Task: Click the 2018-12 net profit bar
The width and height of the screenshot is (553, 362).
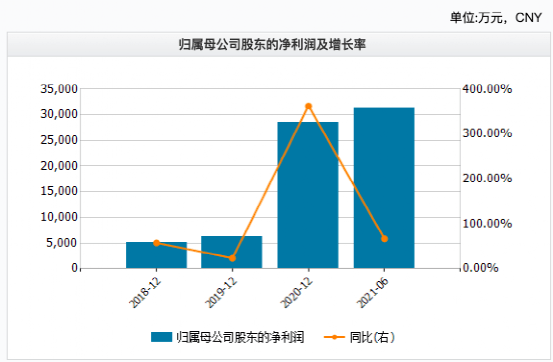Action: pyautogui.click(x=156, y=255)
